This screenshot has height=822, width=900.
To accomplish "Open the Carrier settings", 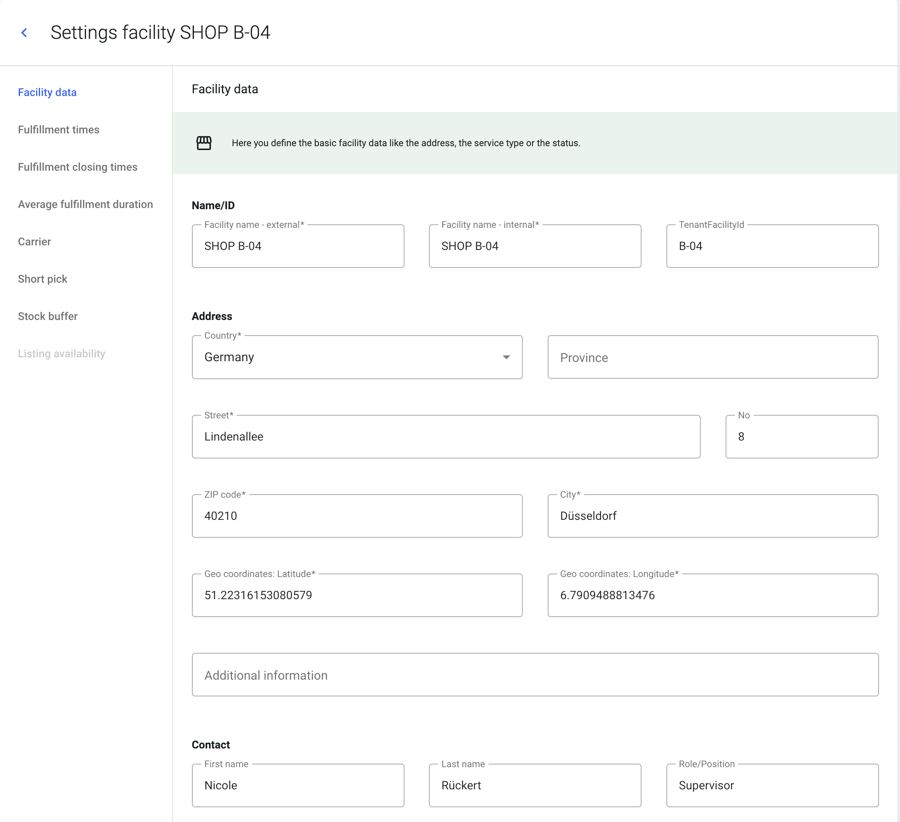I will point(34,242).
